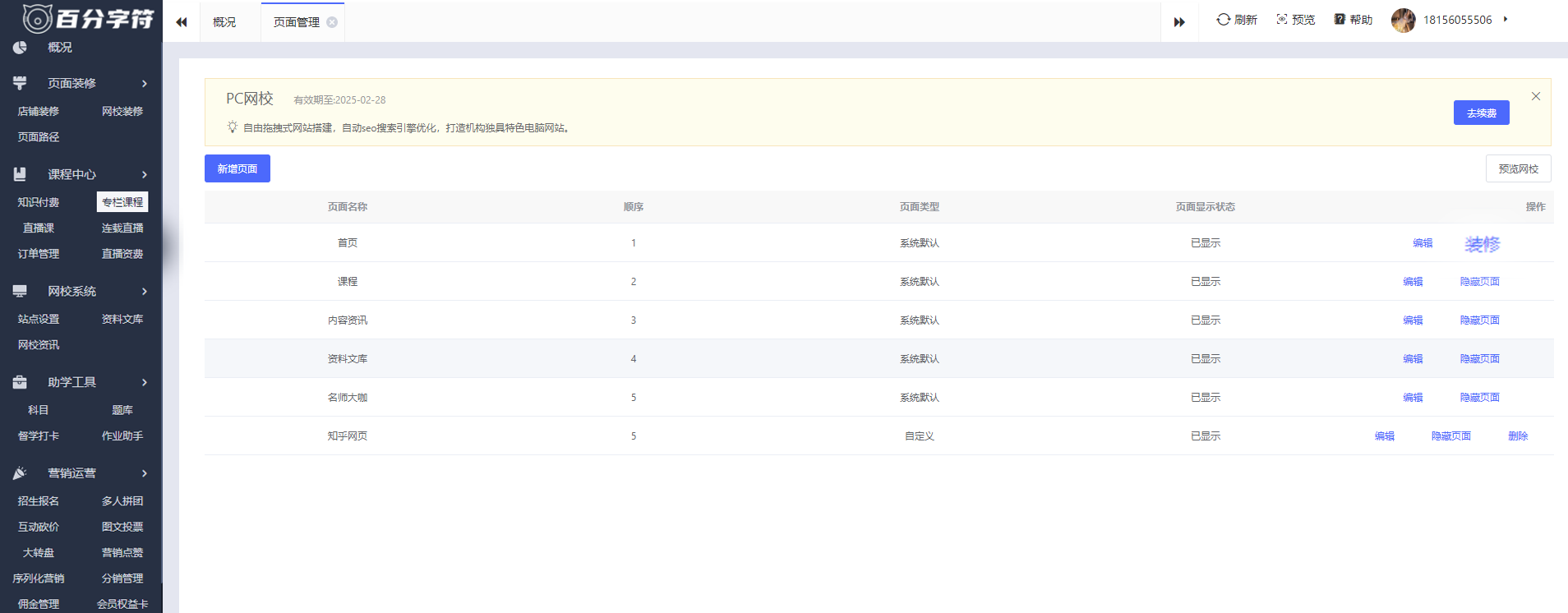Open 页面路径 in the sidebar
The height and width of the screenshot is (613, 1568).
(39, 137)
